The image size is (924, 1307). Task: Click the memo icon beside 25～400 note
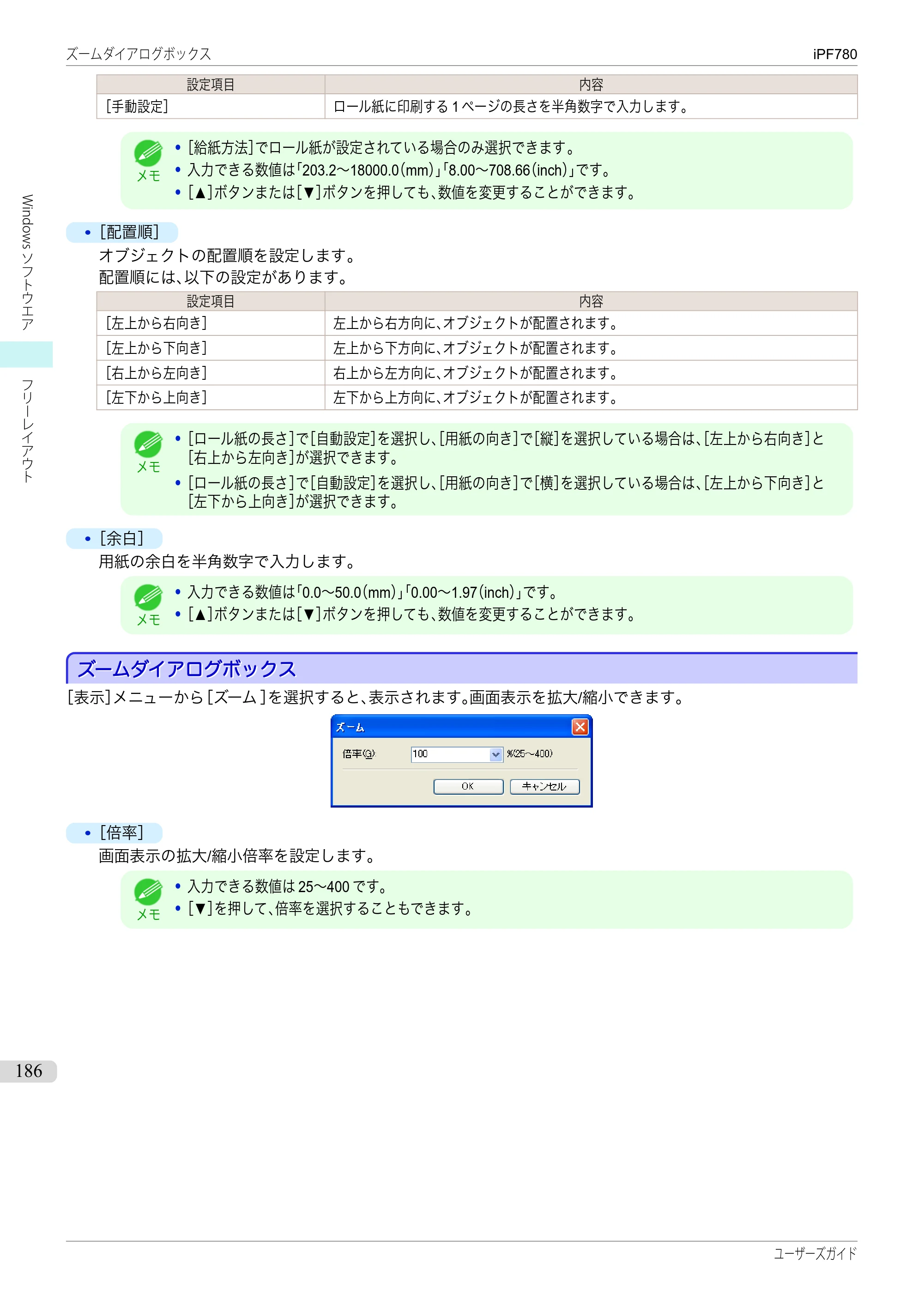148,892
